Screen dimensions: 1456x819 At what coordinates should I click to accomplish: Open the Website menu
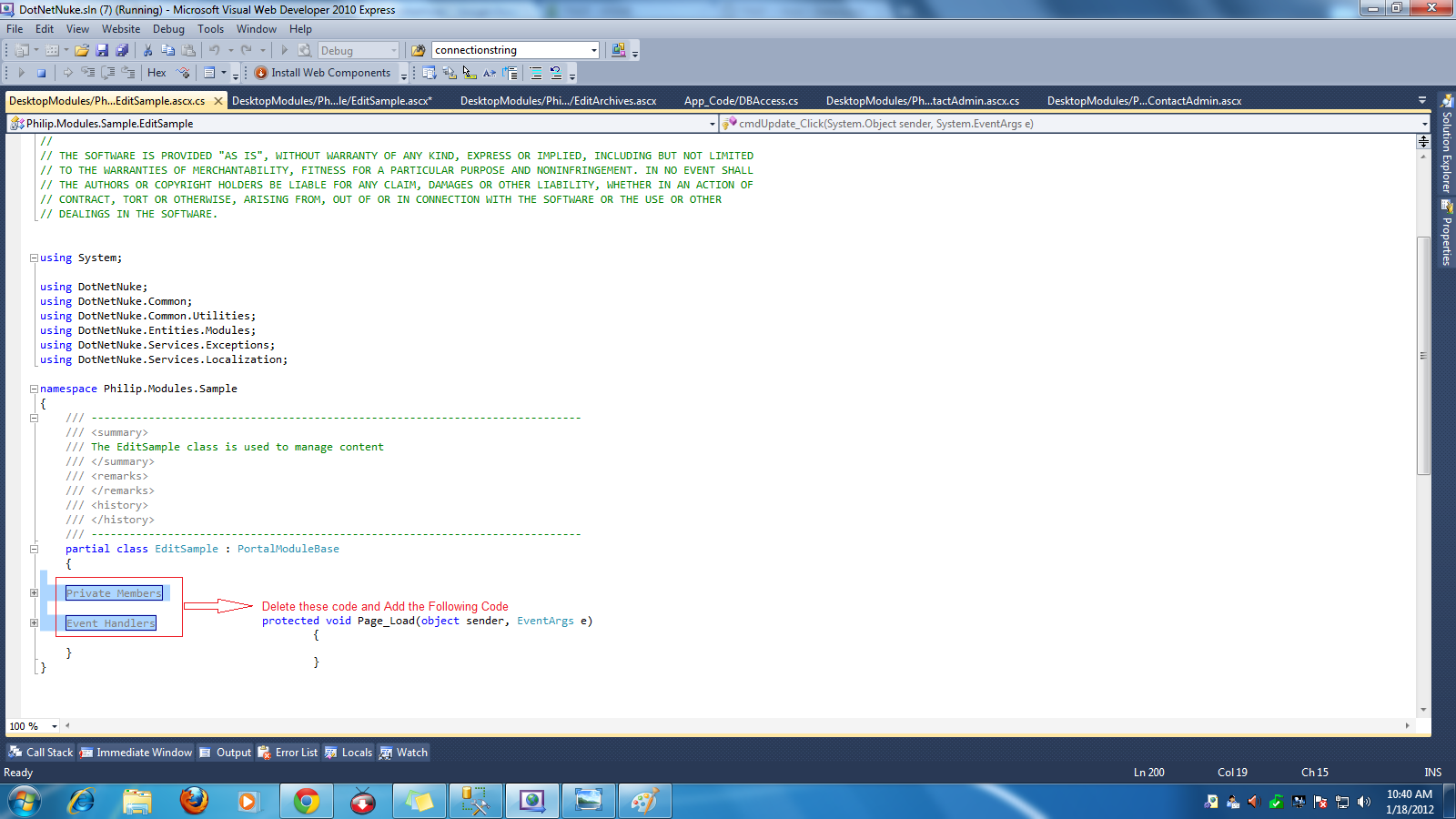coord(121,29)
